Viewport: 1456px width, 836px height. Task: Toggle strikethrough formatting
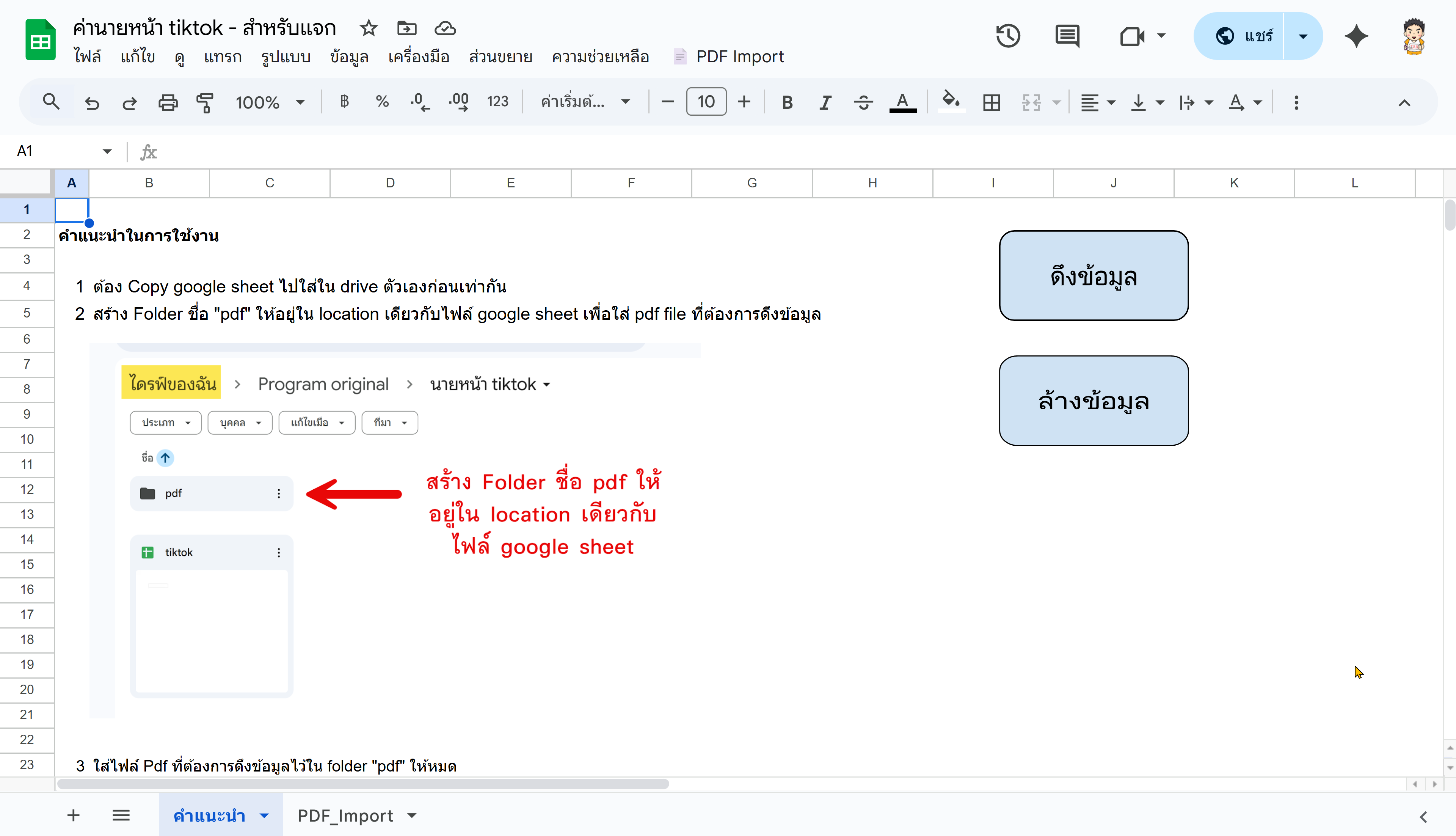(863, 103)
